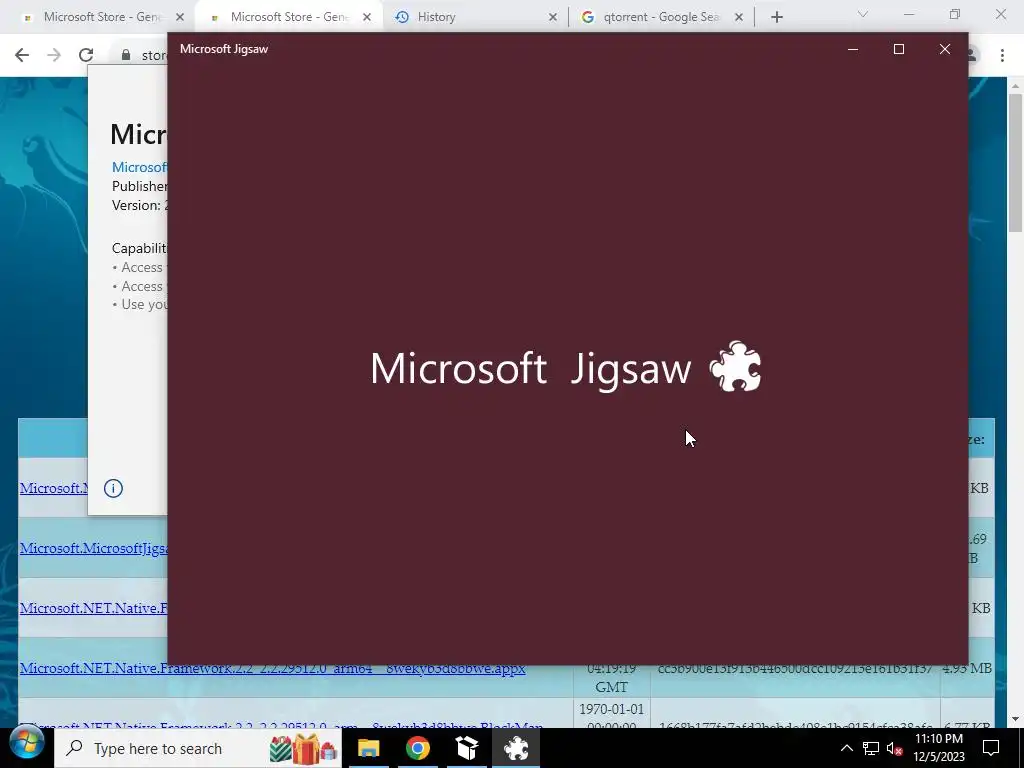Open Chrome three-dot menu
The height and width of the screenshot is (768, 1024).
1002,55
